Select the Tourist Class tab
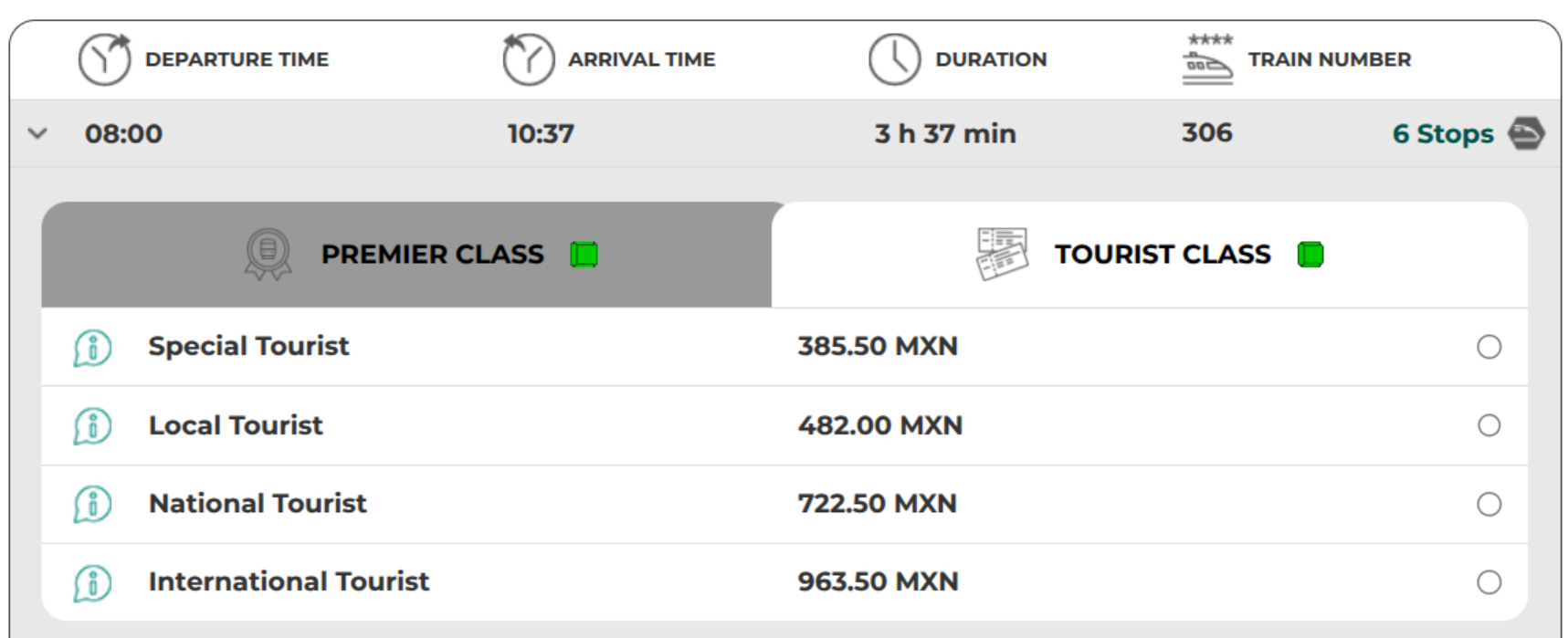This screenshot has width=1568, height=638. coord(1162,255)
